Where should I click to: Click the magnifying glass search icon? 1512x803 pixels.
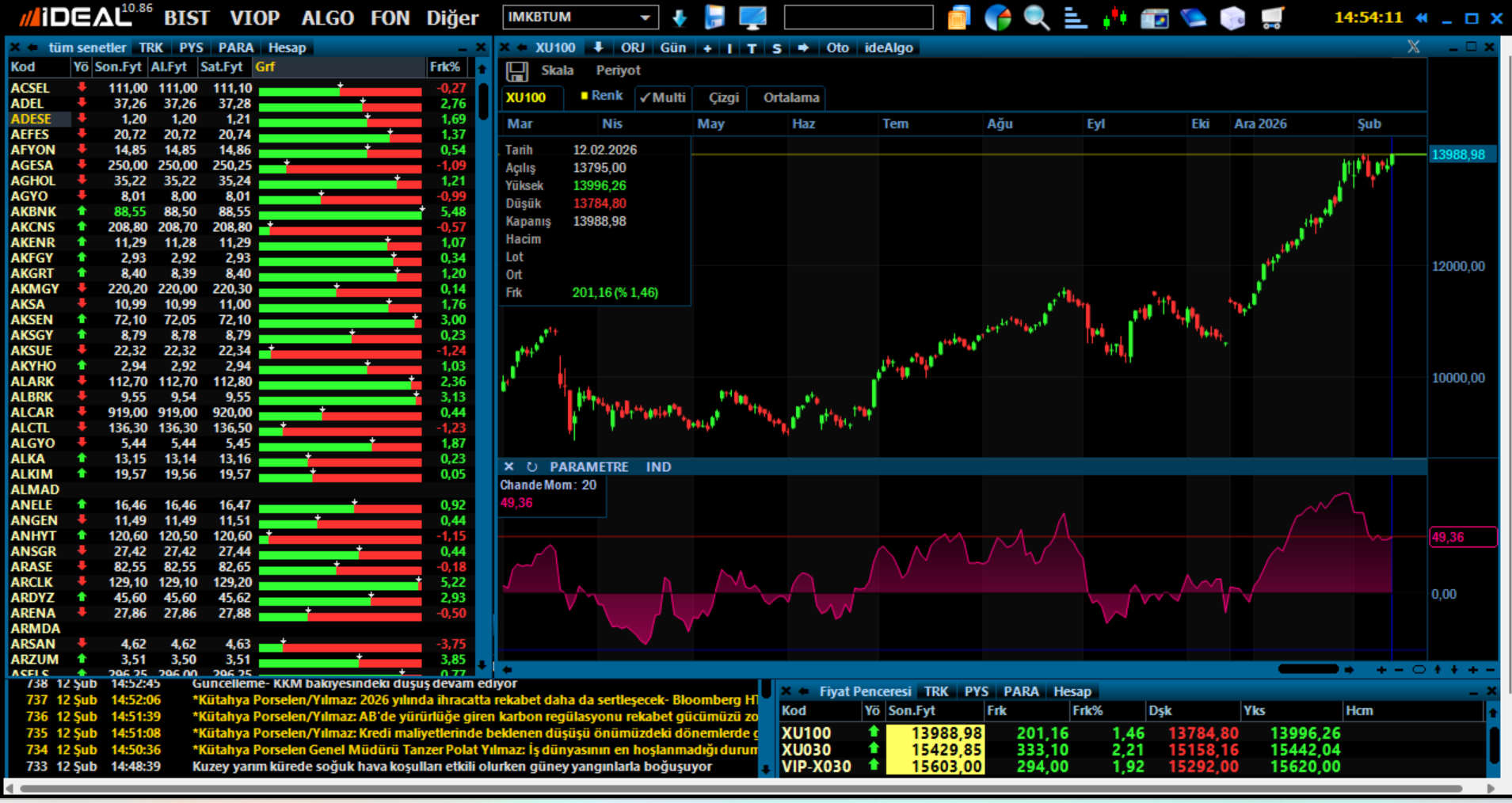coord(1036,17)
